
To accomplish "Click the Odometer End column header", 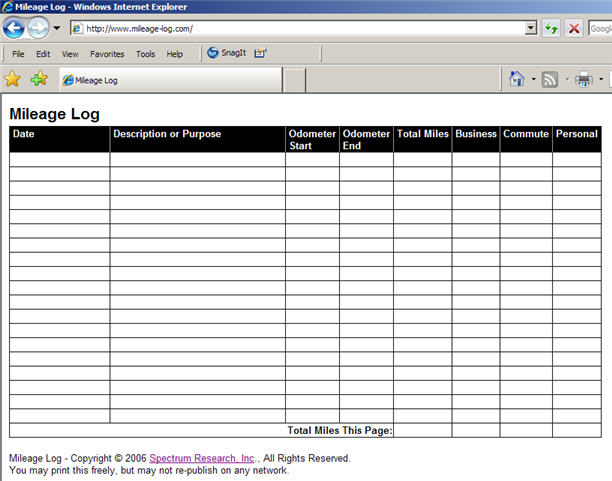I will [366, 139].
